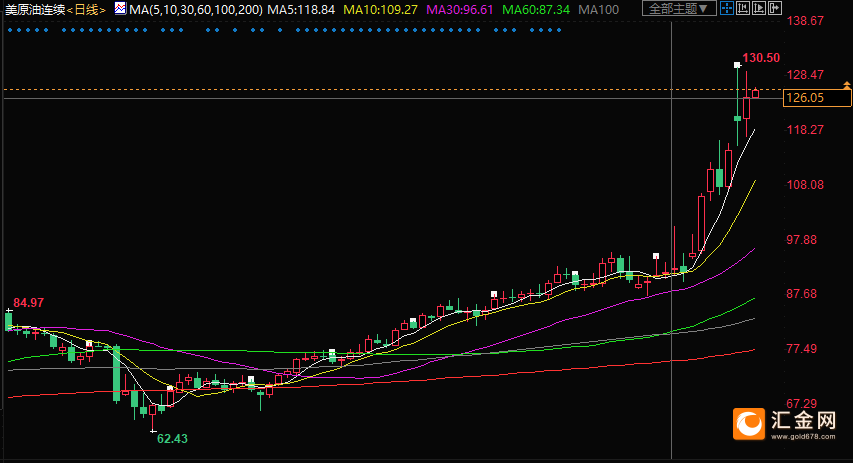Click the 62.43 low price label

click(x=172, y=439)
